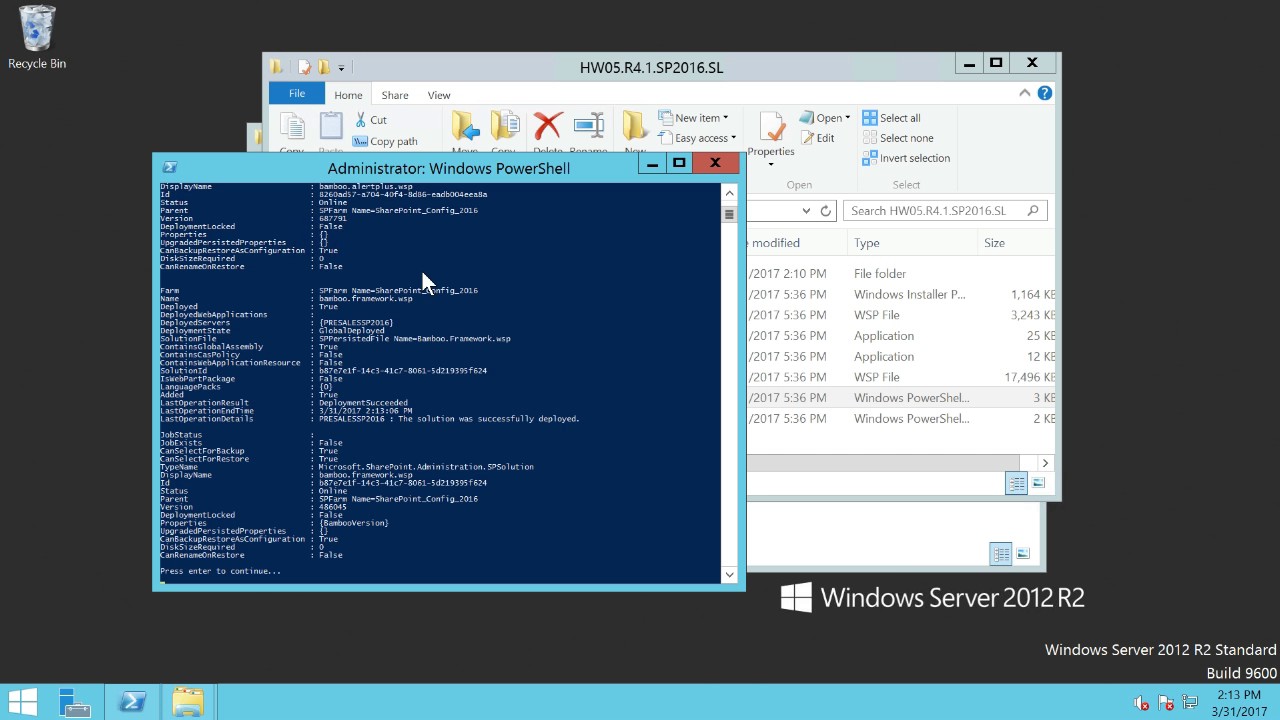Select the Windows Installer P... file row
The image size is (1280, 720).
[901, 294]
